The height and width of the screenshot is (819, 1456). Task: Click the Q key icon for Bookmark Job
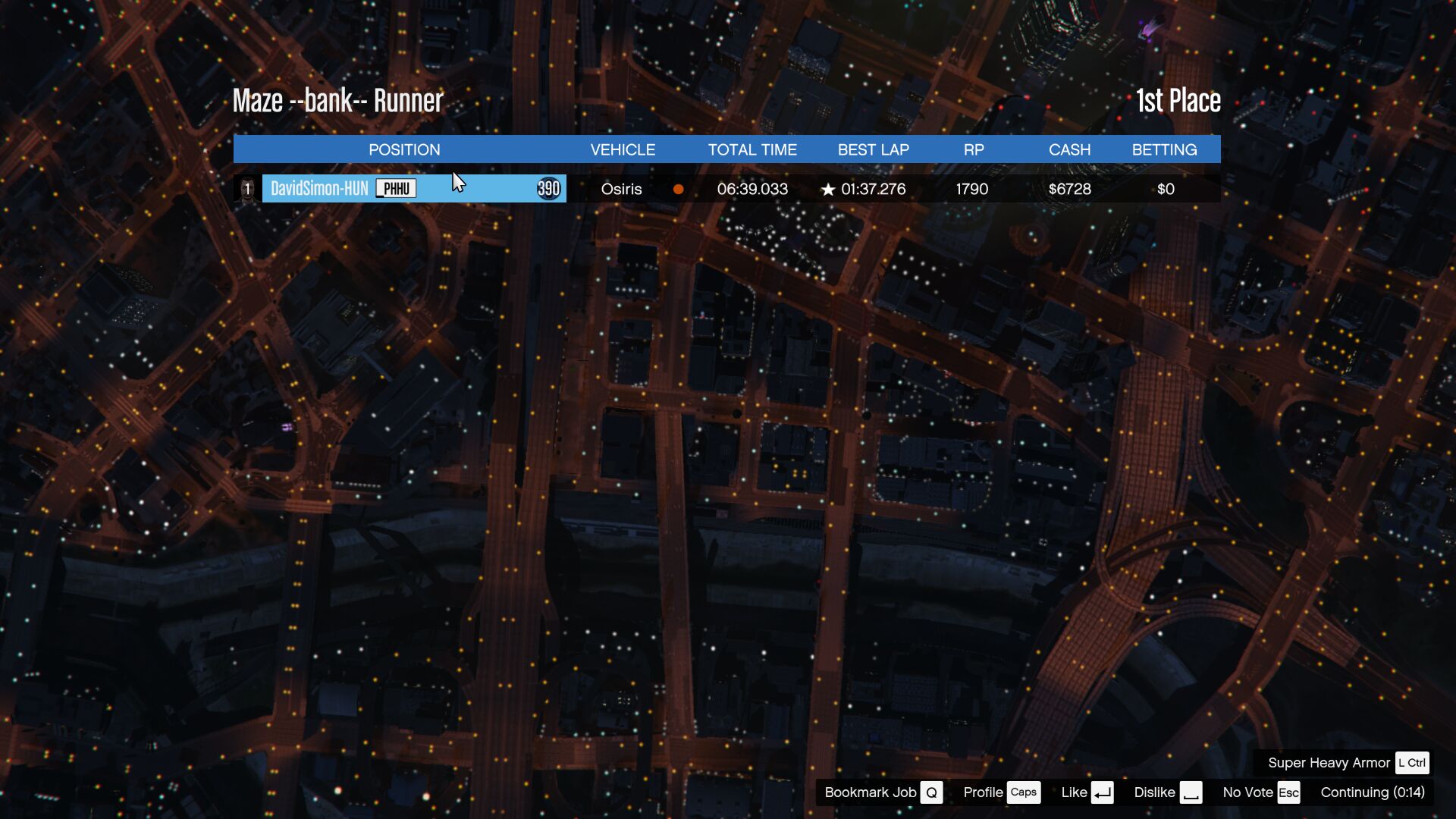(931, 792)
